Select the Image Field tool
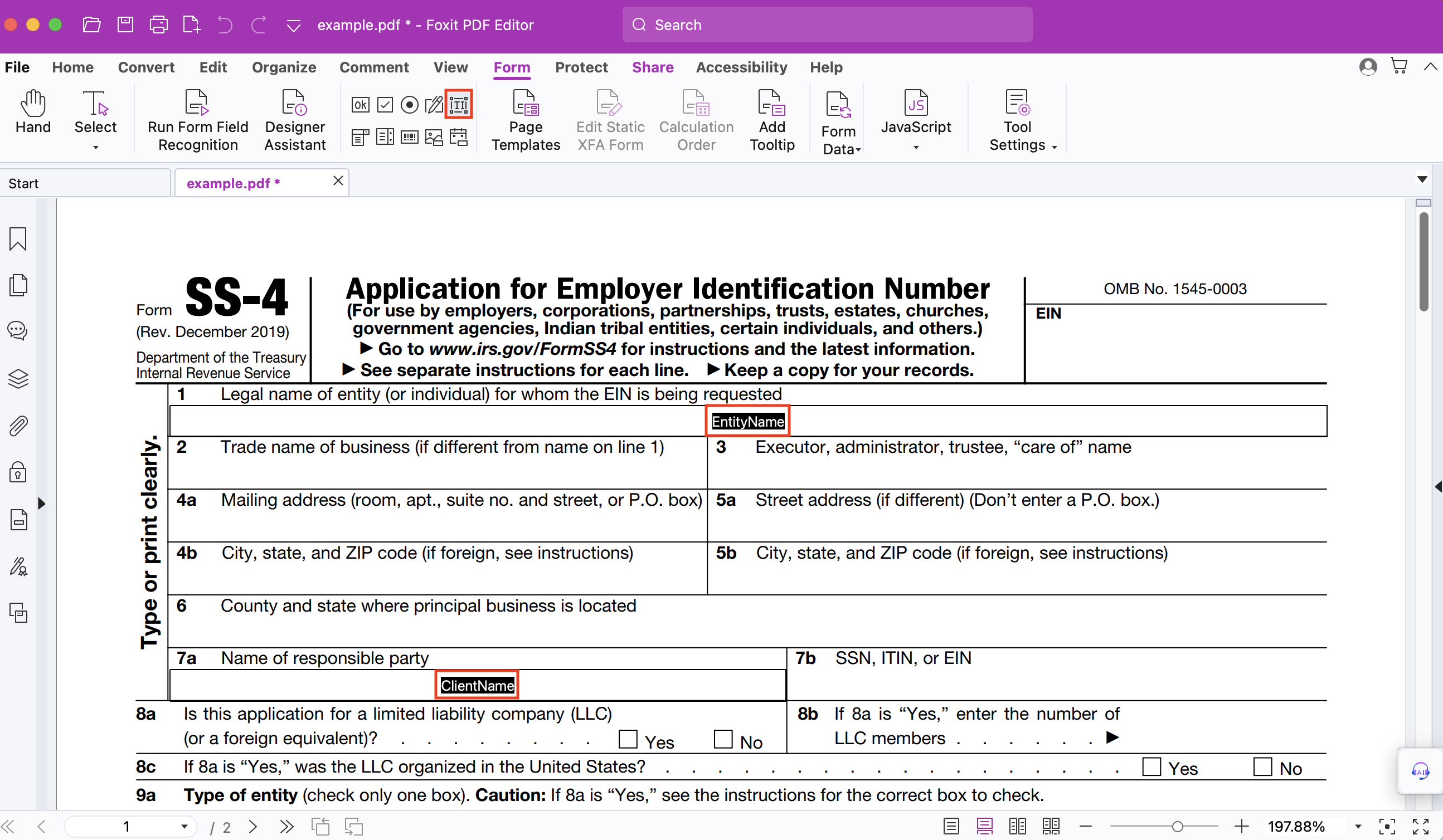Image resolution: width=1443 pixels, height=840 pixels. click(x=434, y=138)
